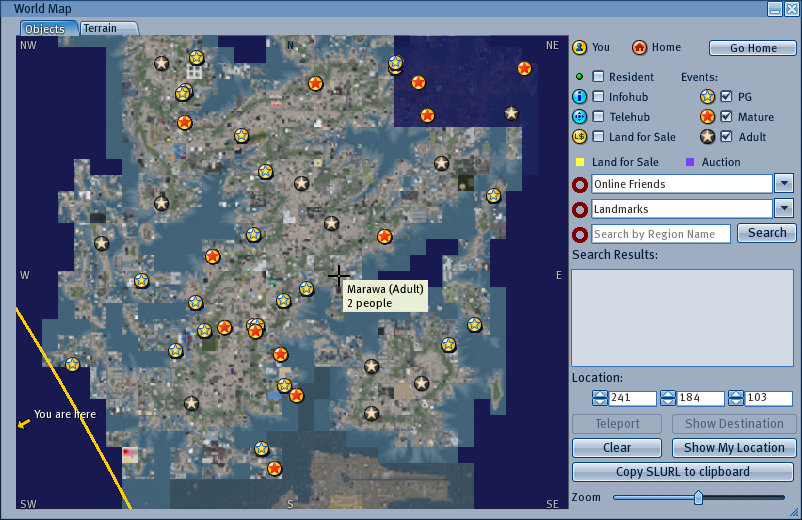Click the yellow You are here arrow
This screenshot has width=802, height=520.
pos(24,424)
